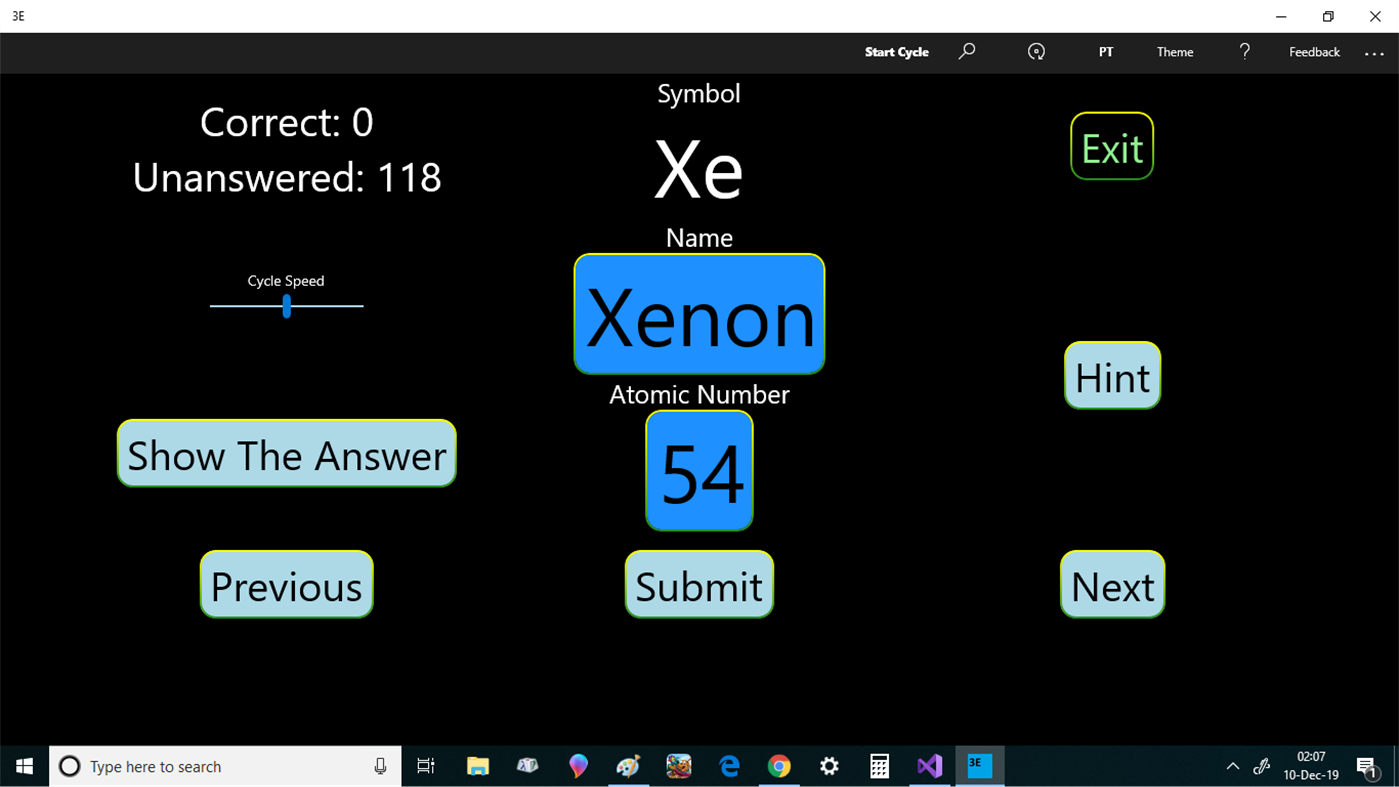Open help via the question mark icon
Screen dimensions: 1399x787
[1244, 52]
